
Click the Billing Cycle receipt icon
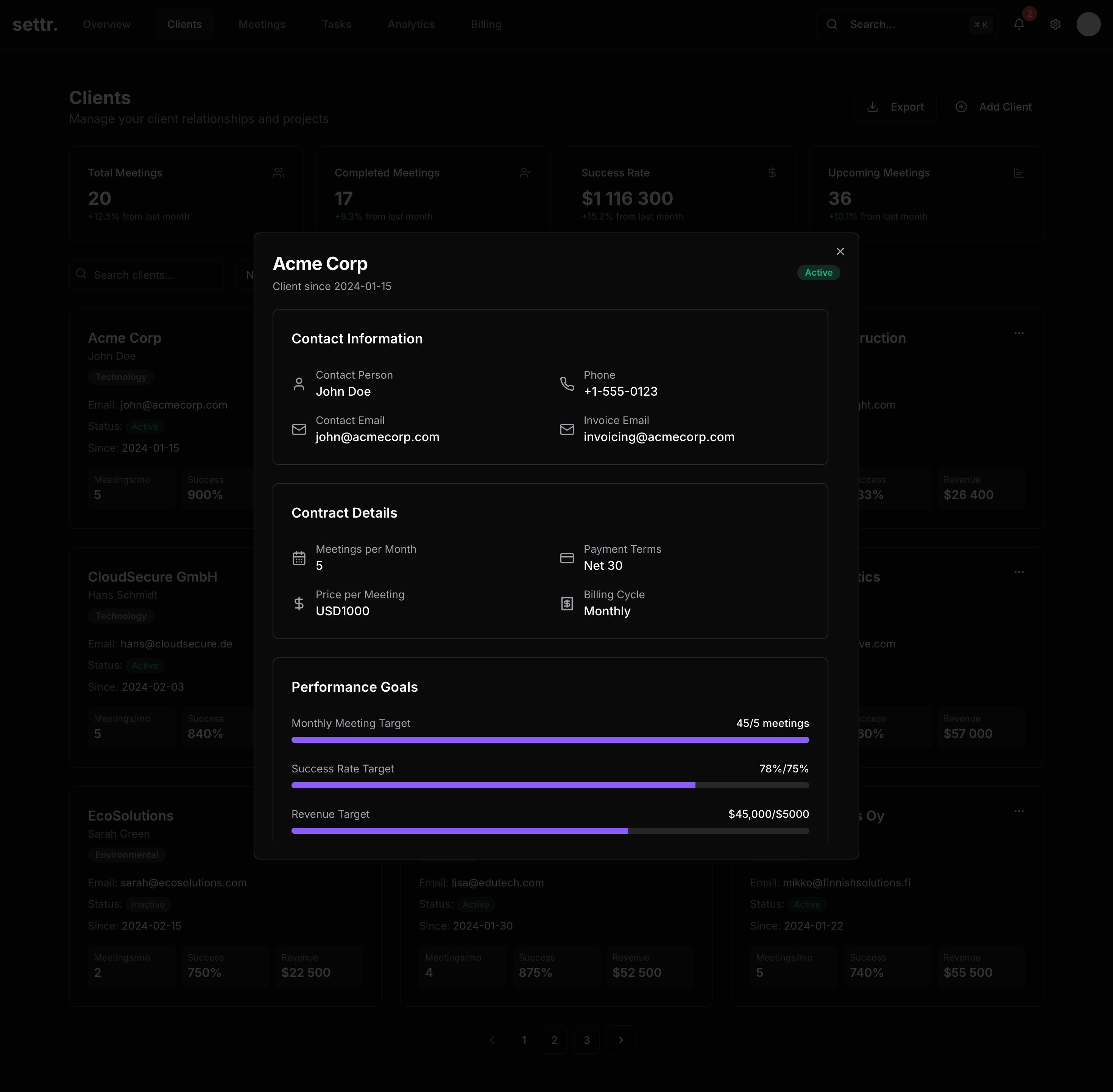click(567, 603)
